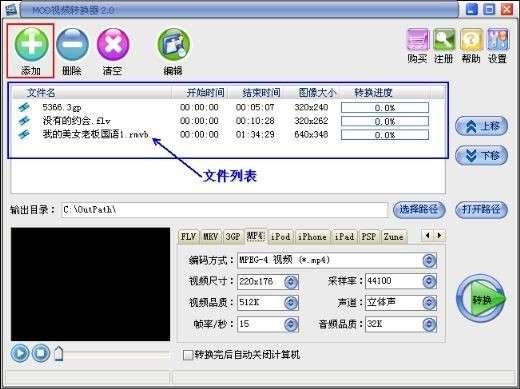Start conversion with the green 转换 button
Image resolution: width=520 pixels, height=389 pixels.
[481, 299]
